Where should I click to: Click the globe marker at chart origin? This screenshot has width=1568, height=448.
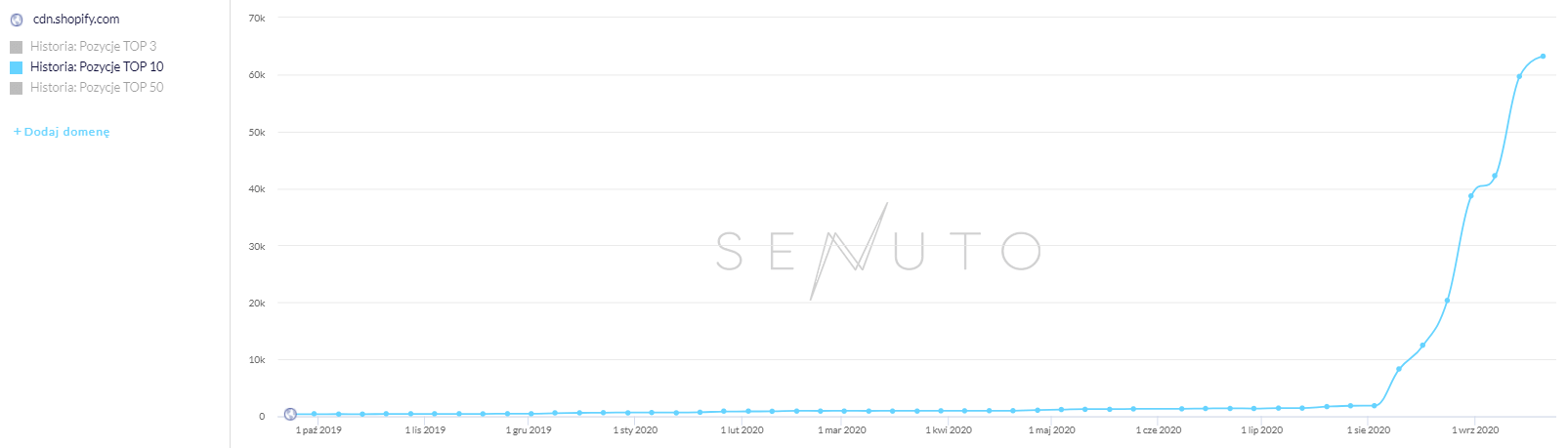[x=290, y=414]
